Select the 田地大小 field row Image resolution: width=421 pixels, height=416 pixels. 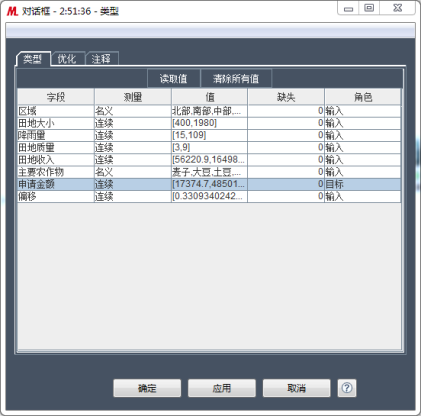[209, 123]
